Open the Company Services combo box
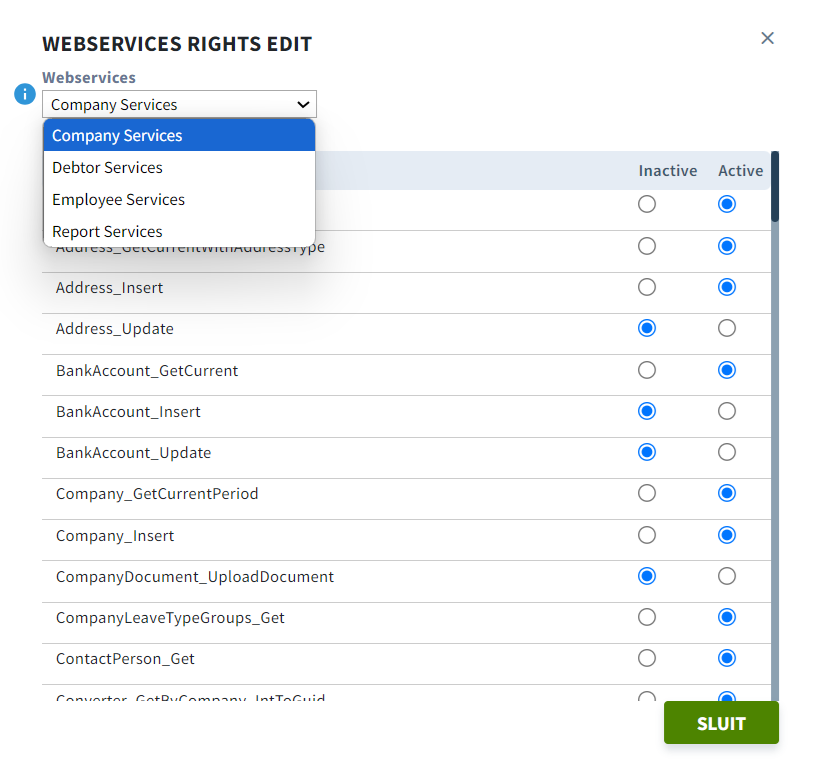 point(179,104)
